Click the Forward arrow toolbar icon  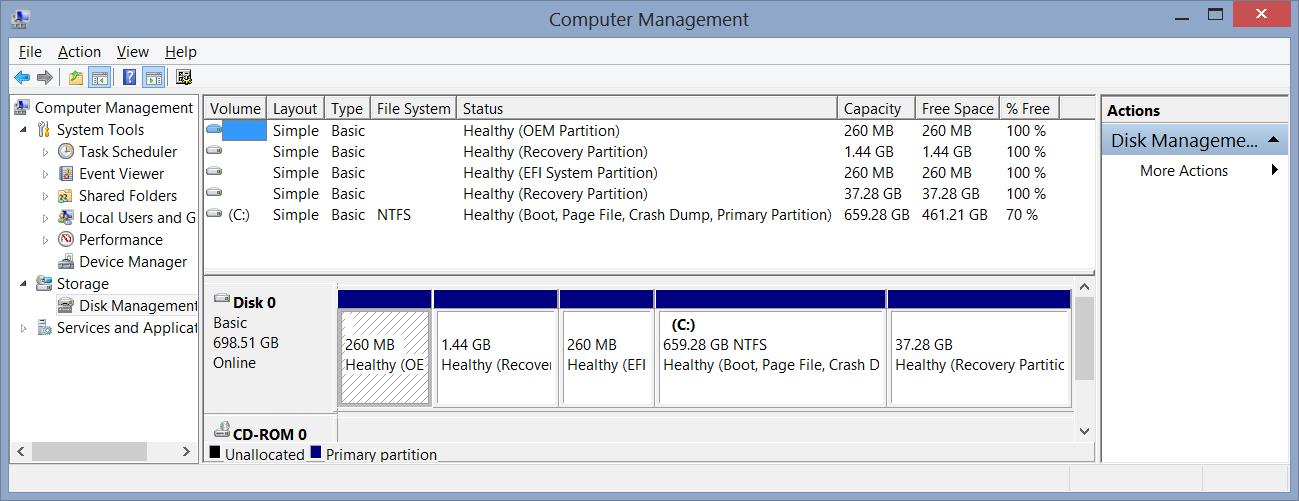pos(45,77)
